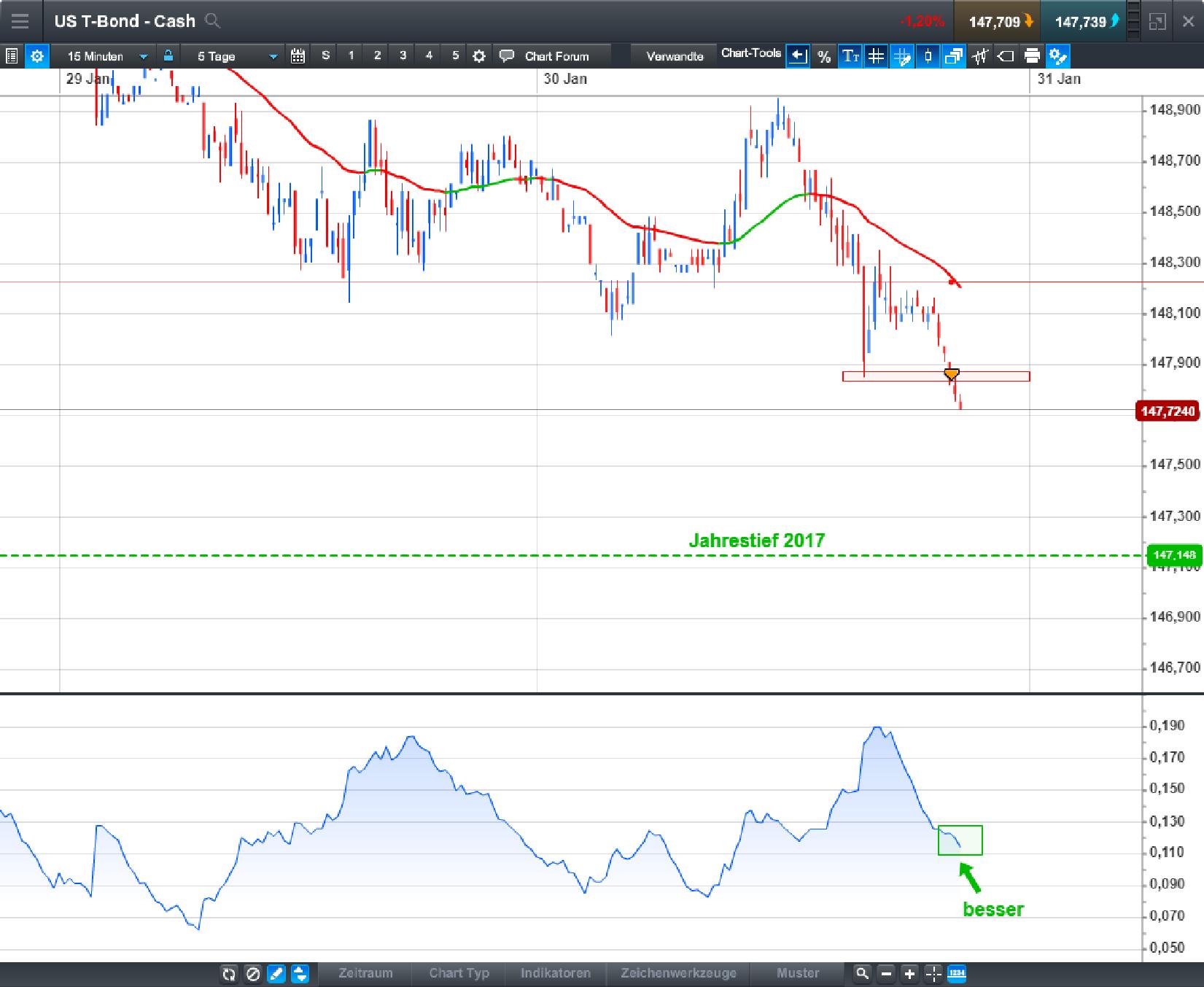Viewport: 1204px width, 987px height.
Task: Enable the grid lines icon
Action: [x=876, y=55]
